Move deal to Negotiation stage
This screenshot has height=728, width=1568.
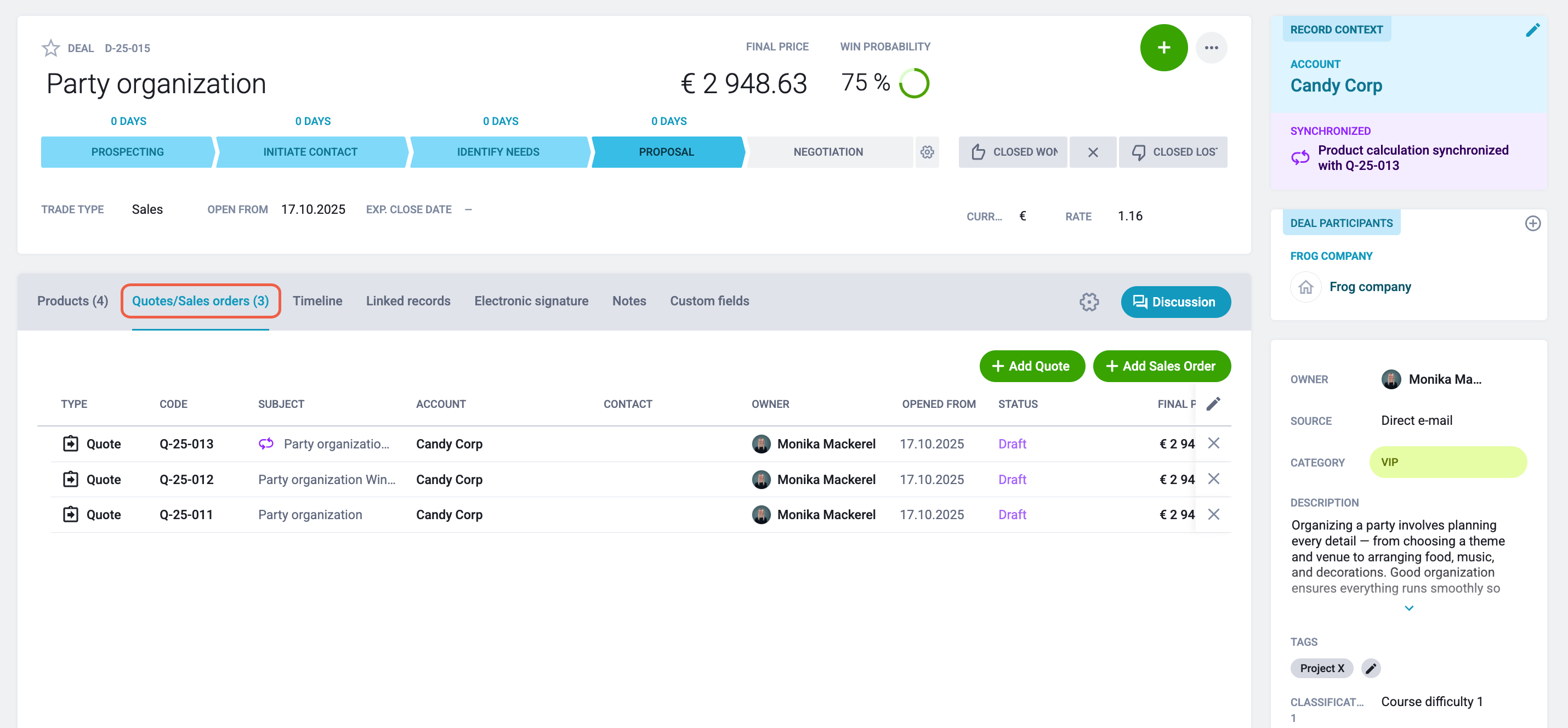point(828,151)
